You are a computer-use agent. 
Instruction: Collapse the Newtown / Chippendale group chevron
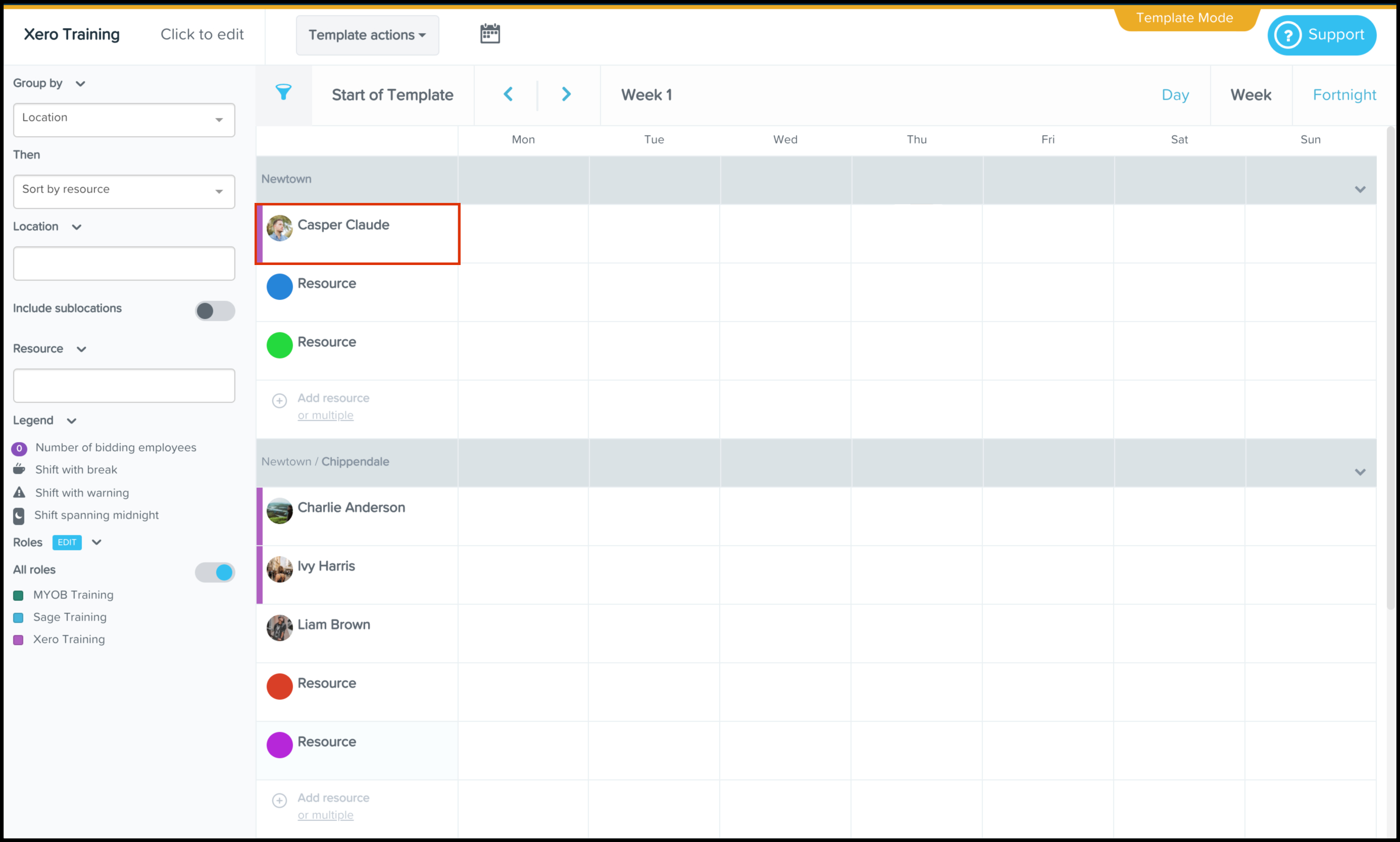(1360, 472)
